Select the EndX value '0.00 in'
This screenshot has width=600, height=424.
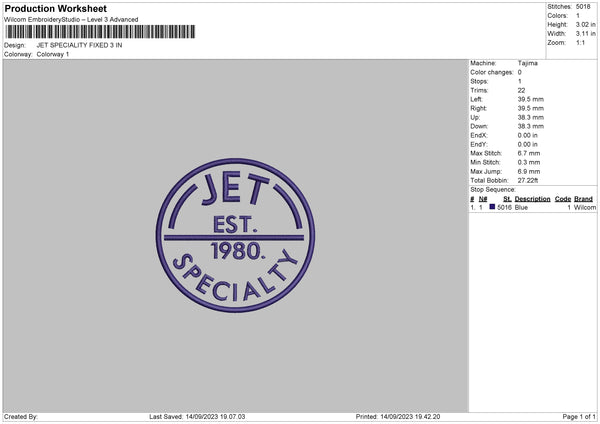click(x=528, y=135)
